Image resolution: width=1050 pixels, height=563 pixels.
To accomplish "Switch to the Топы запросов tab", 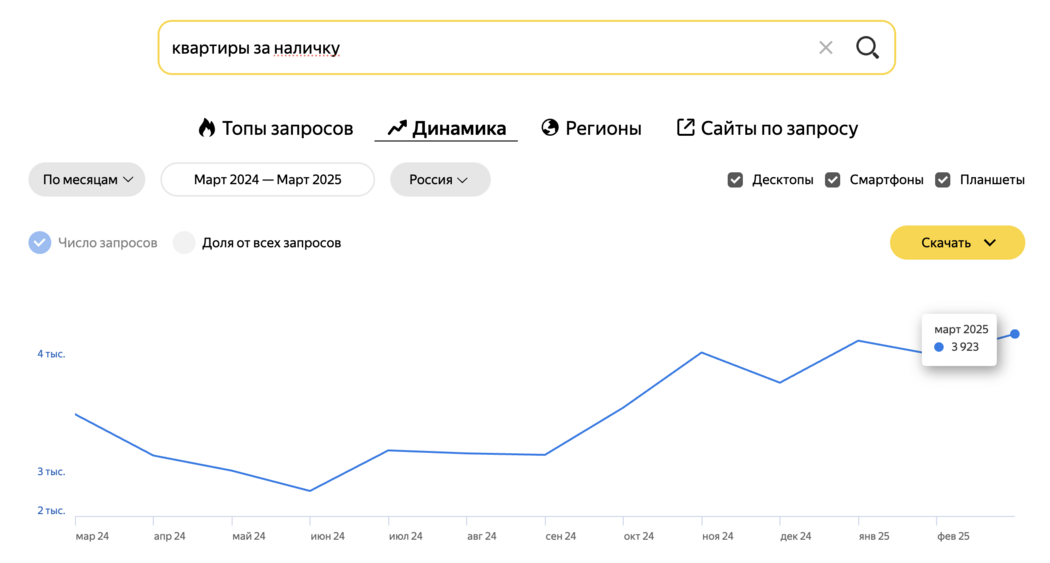I will pos(276,128).
